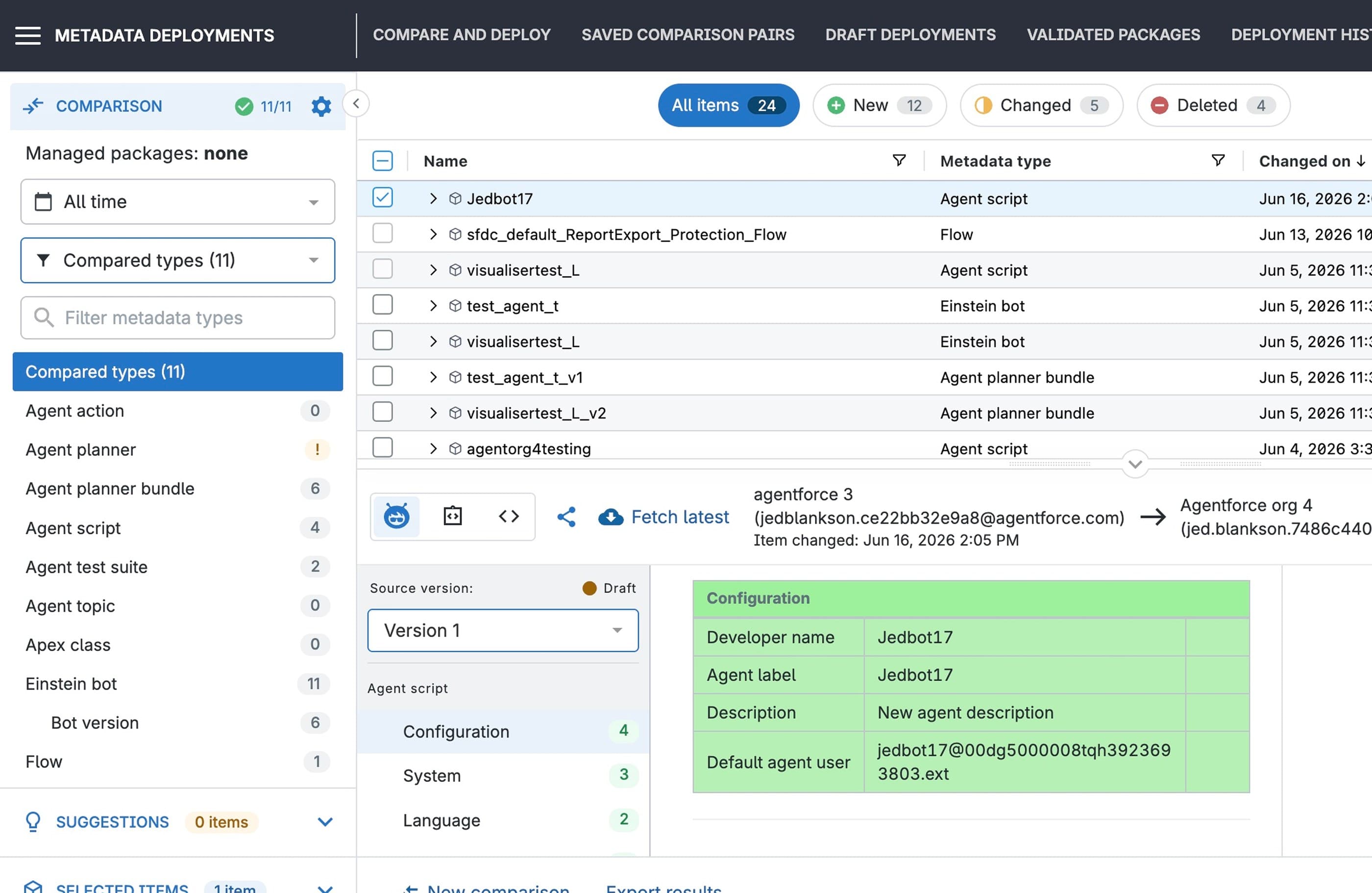Click the half-circle Changed icon
This screenshot has height=893, width=1372.
tap(983, 105)
